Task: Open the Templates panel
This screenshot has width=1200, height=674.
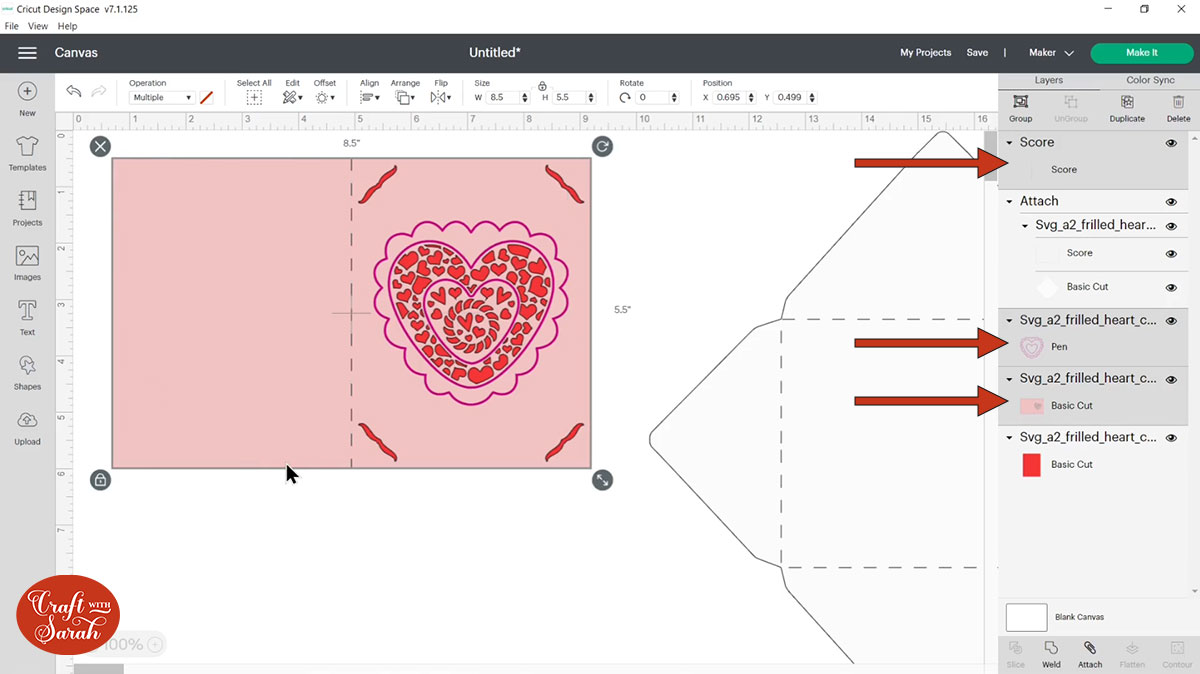Action: click(x=27, y=153)
